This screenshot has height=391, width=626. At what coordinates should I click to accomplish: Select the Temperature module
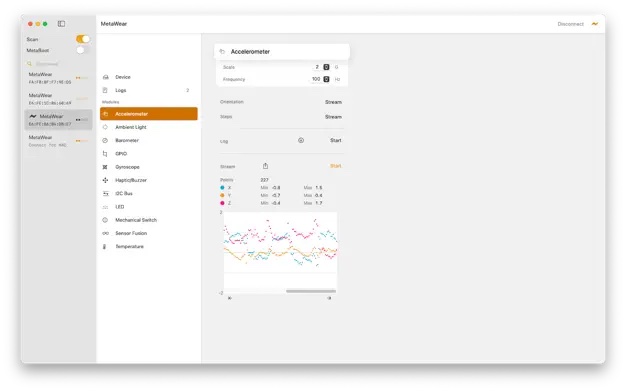149,246
